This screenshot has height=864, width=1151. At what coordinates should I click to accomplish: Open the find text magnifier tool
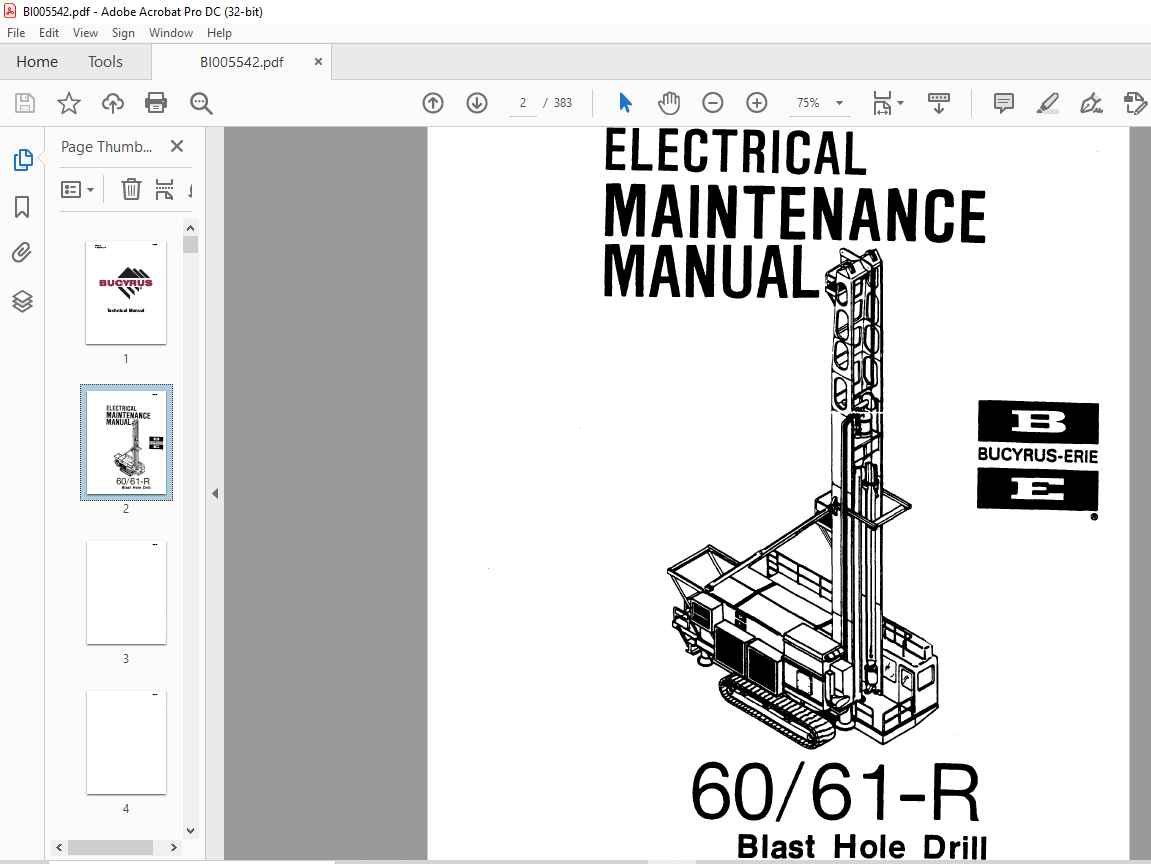(200, 104)
